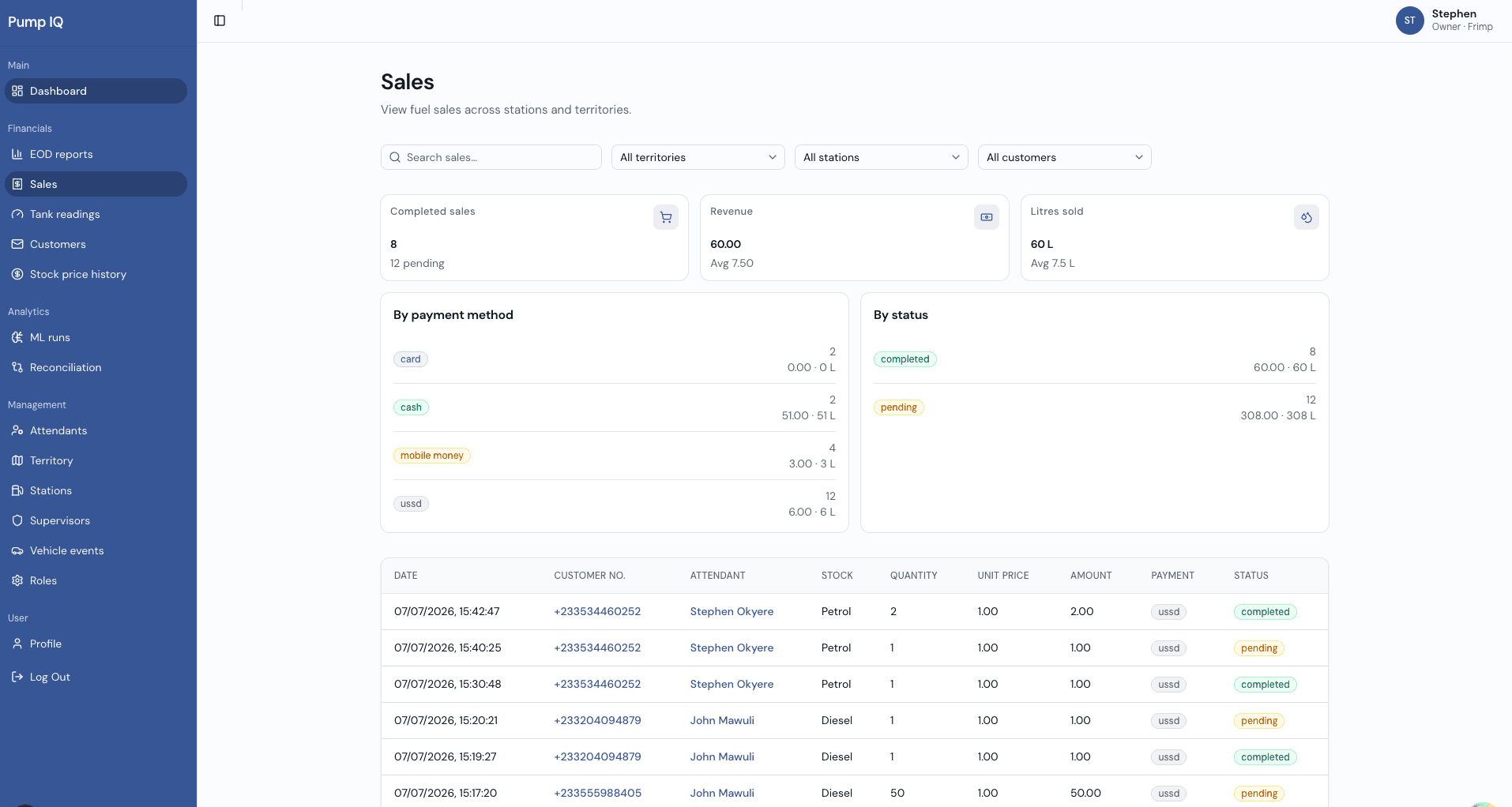
Task: Click the EOD reports chart icon
Action: pos(17,154)
